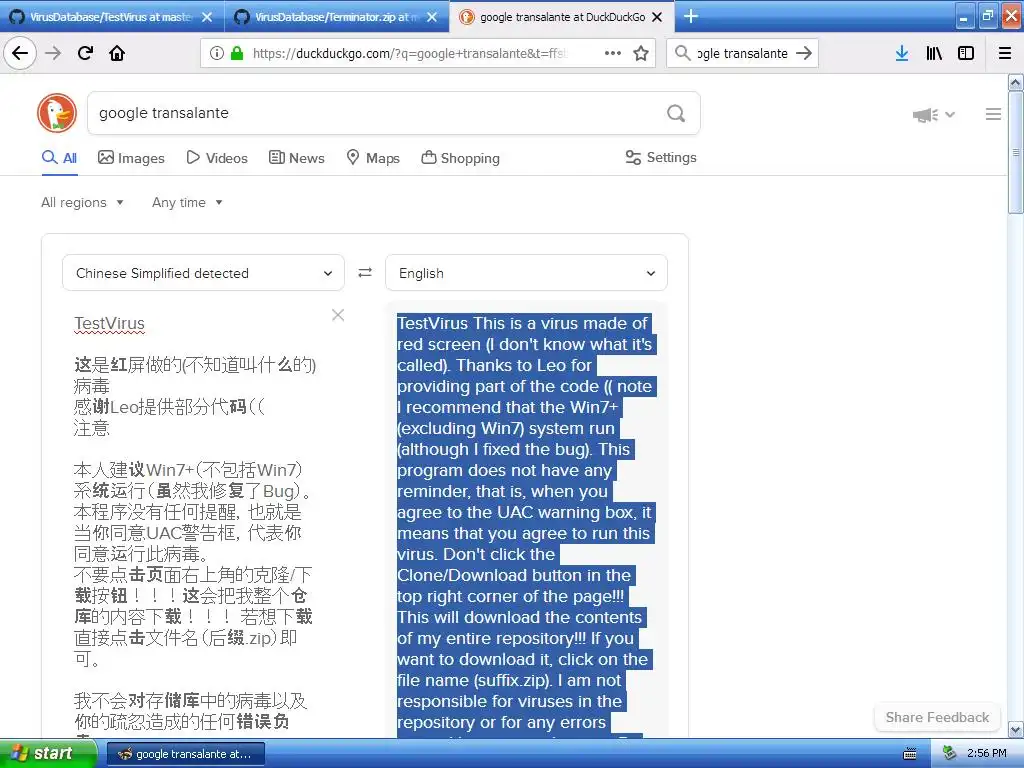Open page actions three-dots menu
The width and height of the screenshot is (1024, 768).
tap(613, 53)
